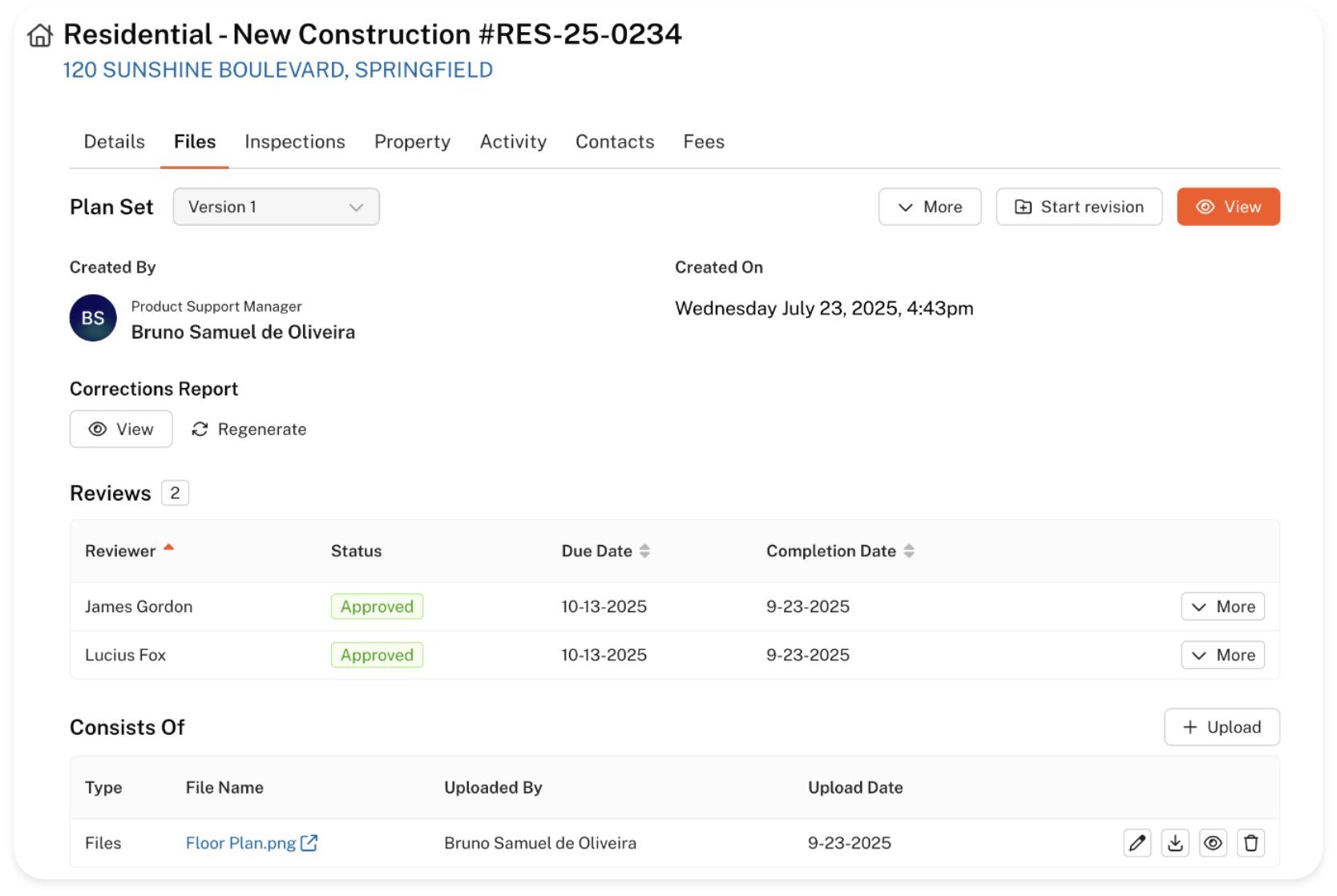Open the Plan Set More dropdown
Screen dimensions: 1337x896
929,207
